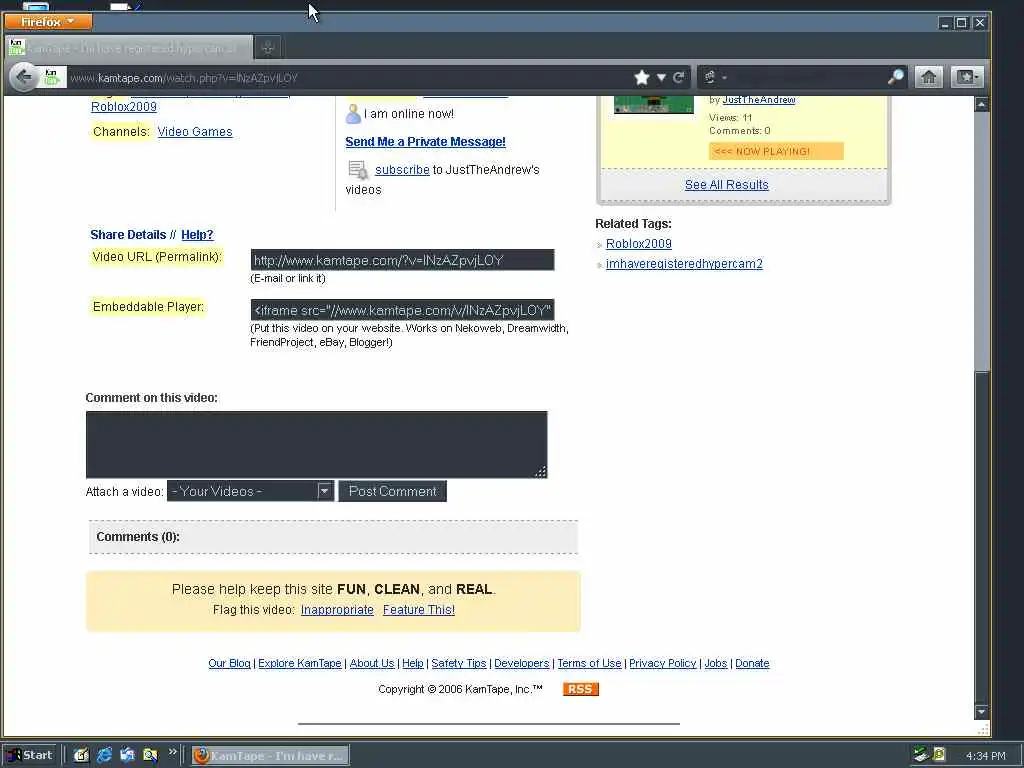Click See All Results link
1024x768 pixels.
(726, 185)
